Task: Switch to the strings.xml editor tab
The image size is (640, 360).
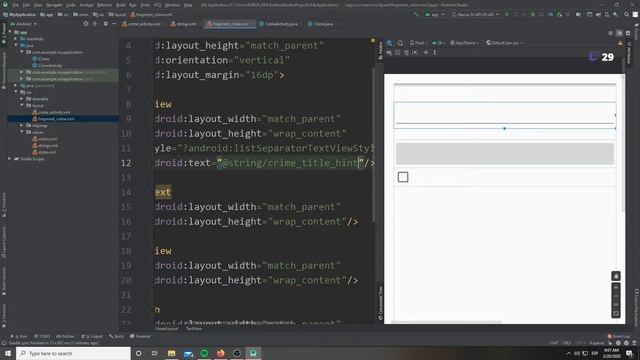Action: click(184, 24)
